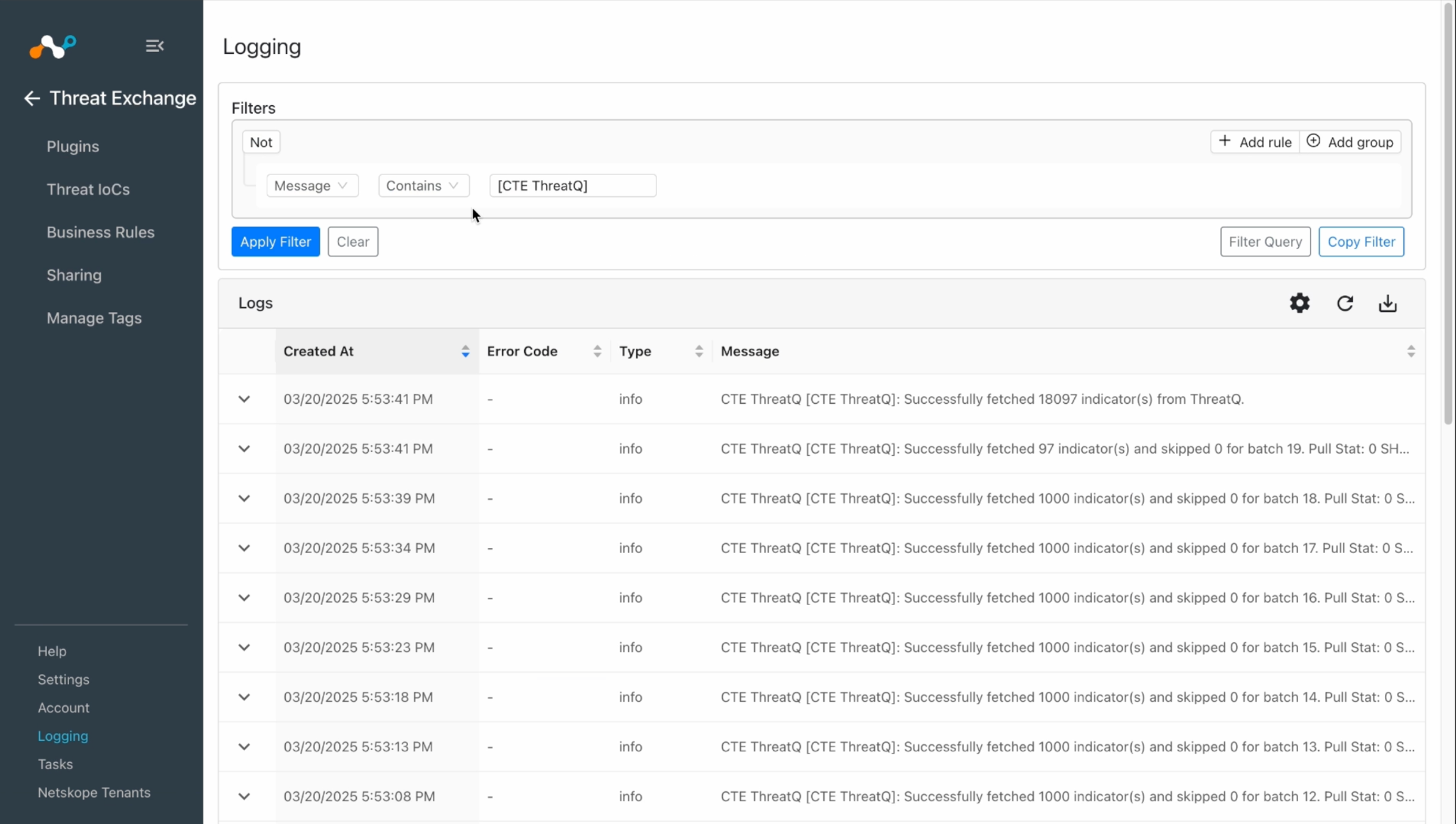Open the Account page
1456x824 pixels.
tap(63, 708)
